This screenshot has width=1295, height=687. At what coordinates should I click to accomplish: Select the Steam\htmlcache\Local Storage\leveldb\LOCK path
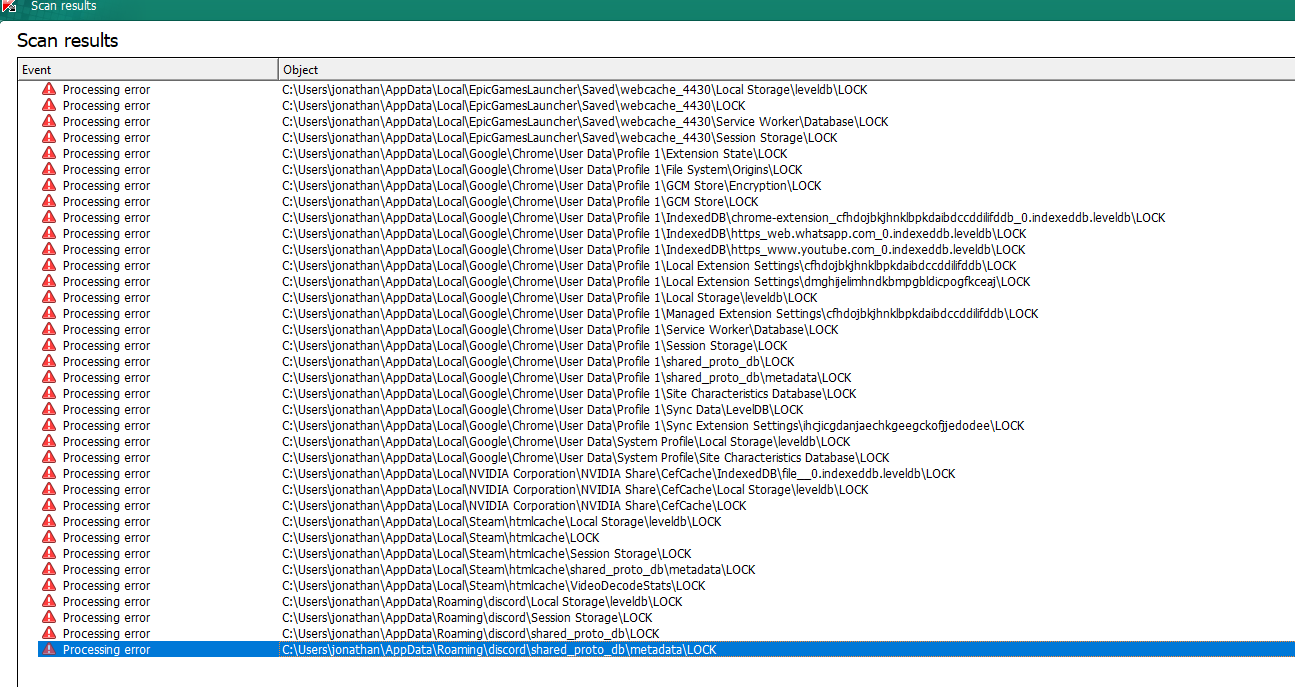coord(501,521)
